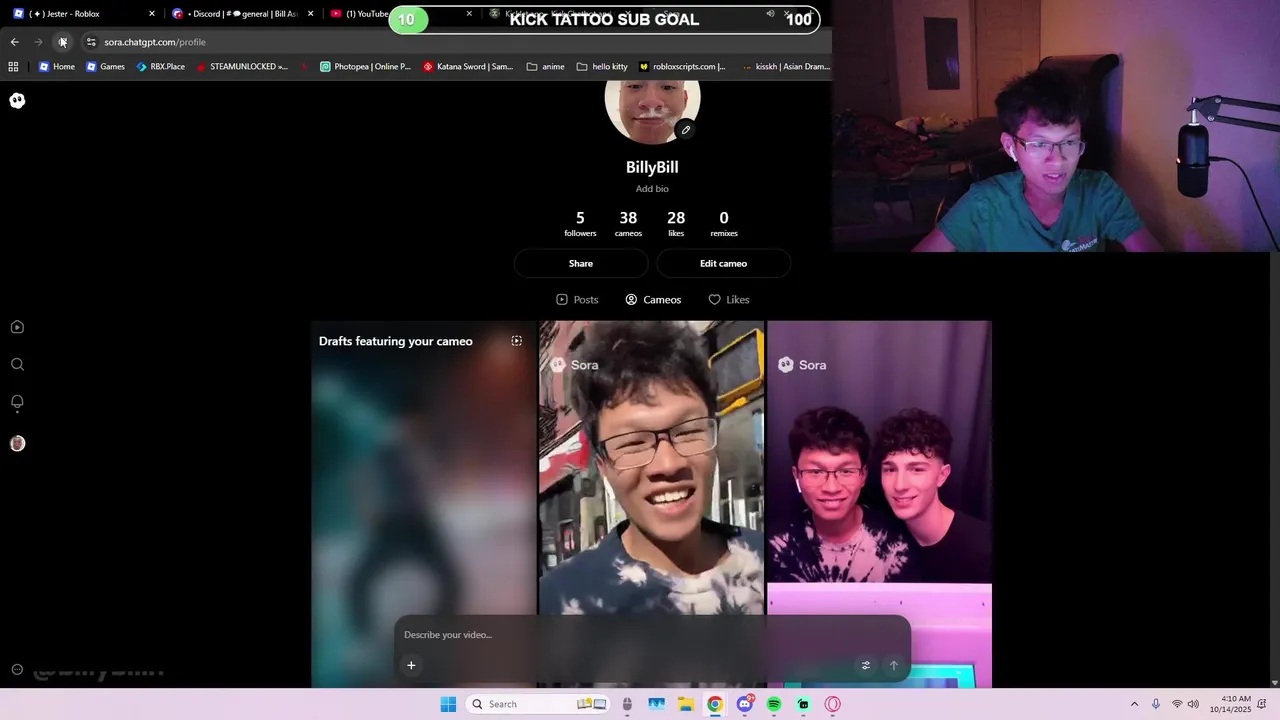
Task: Open the more options icon at sidebar bottom
Action: (x=17, y=670)
